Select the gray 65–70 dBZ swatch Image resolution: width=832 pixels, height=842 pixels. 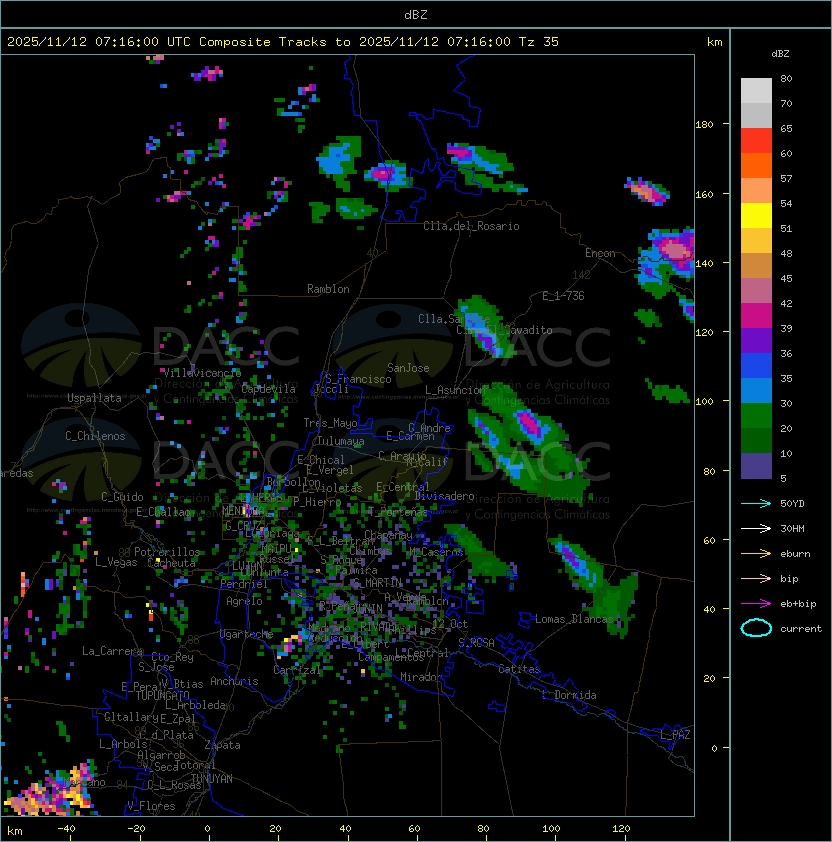[756, 115]
